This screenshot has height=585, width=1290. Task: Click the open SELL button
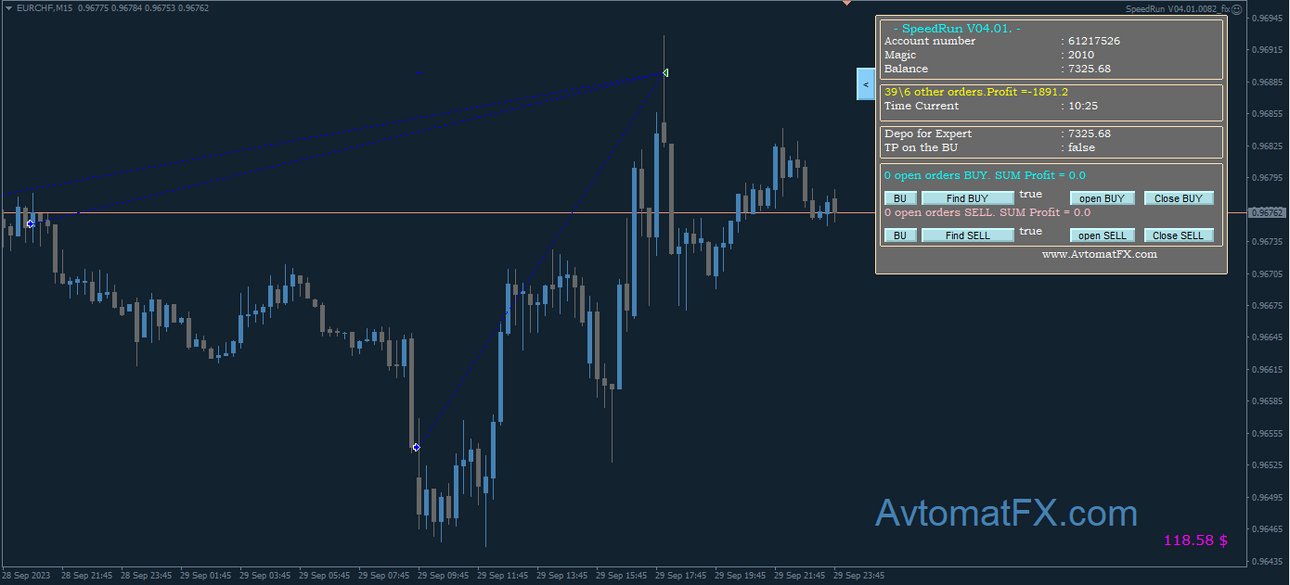point(1103,235)
